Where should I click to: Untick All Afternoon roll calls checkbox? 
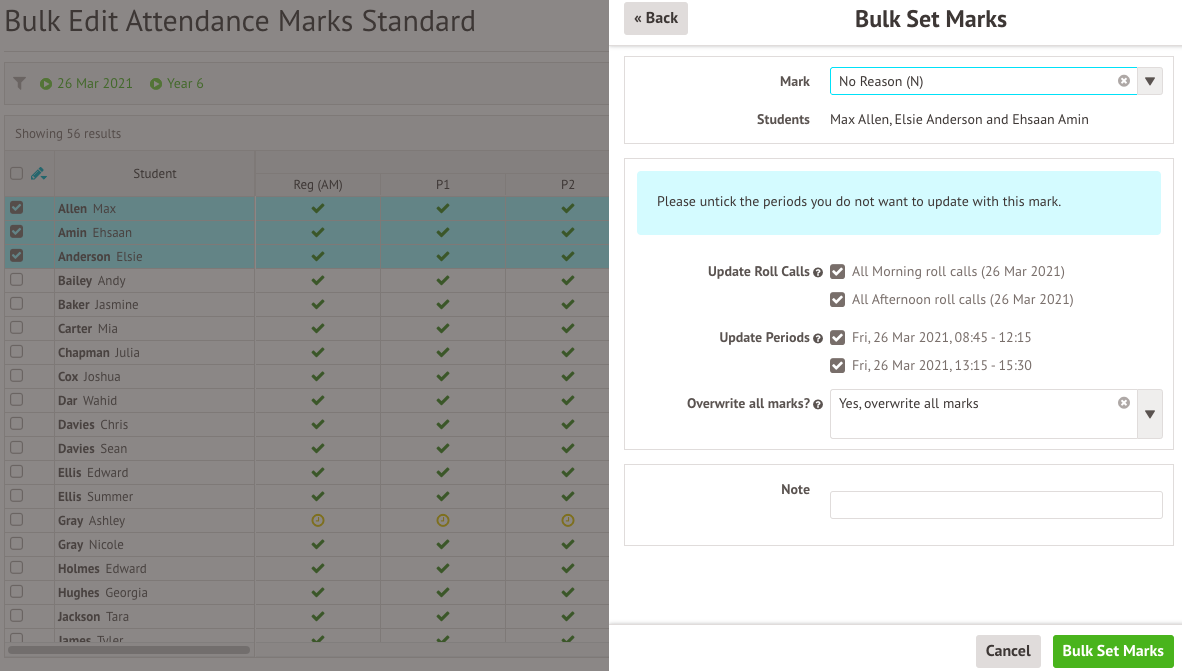(x=838, y=299)
